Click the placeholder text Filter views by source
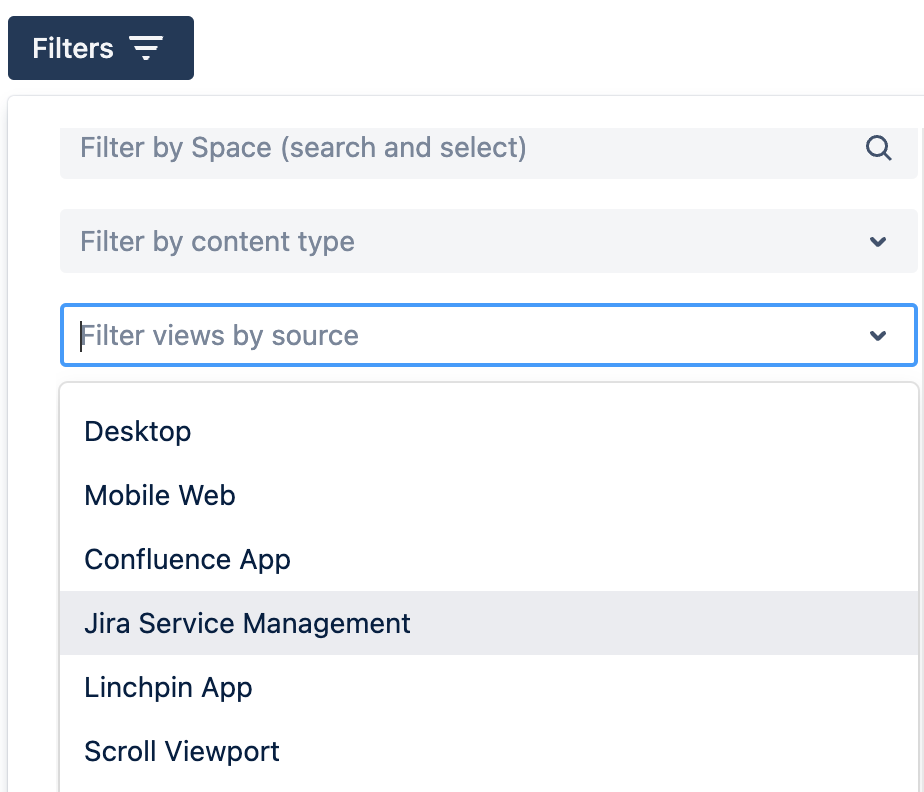Viewport: 924px width, 792px height. pos(218,335)
